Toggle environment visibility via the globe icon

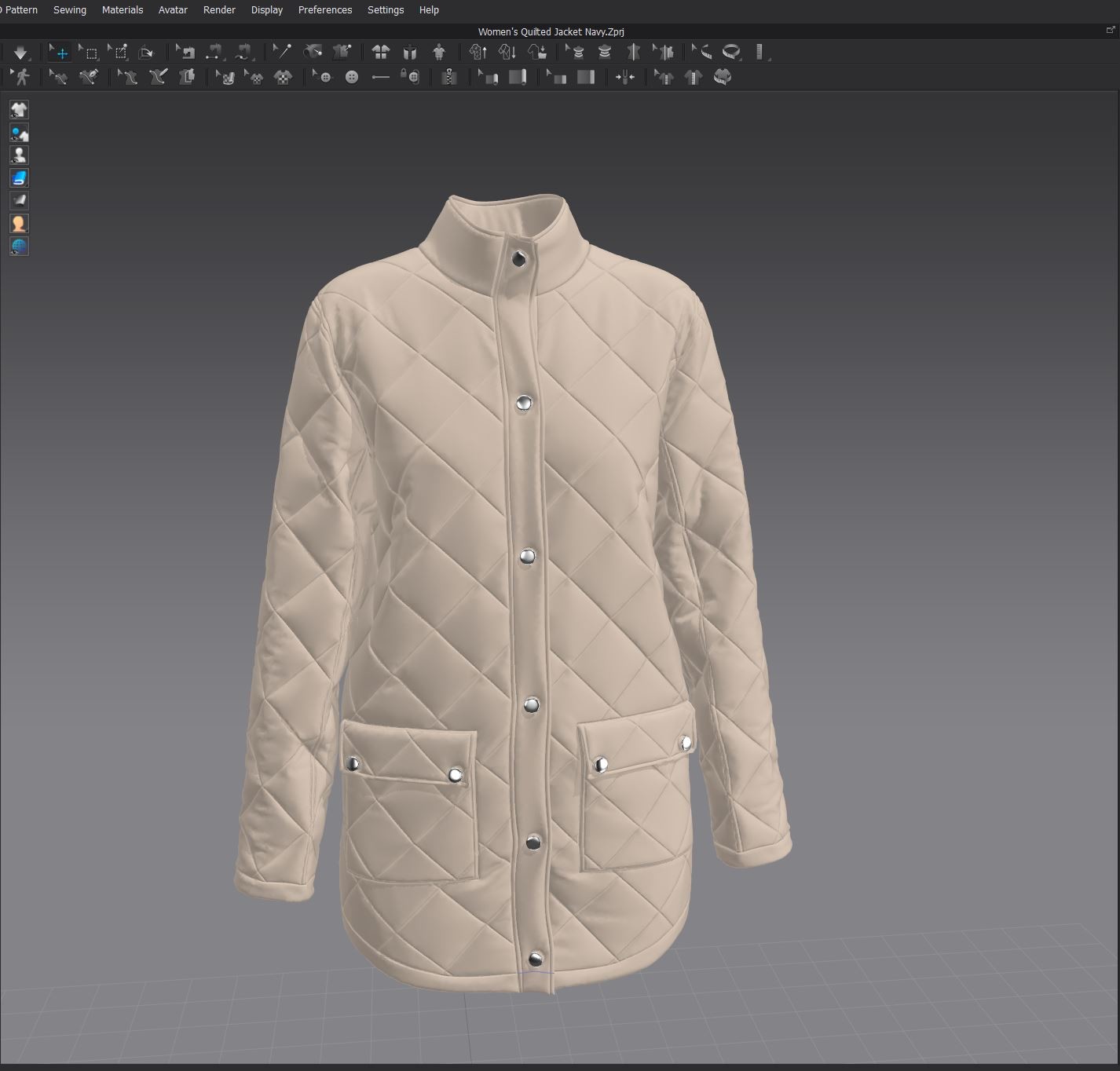tap(19, 246)
